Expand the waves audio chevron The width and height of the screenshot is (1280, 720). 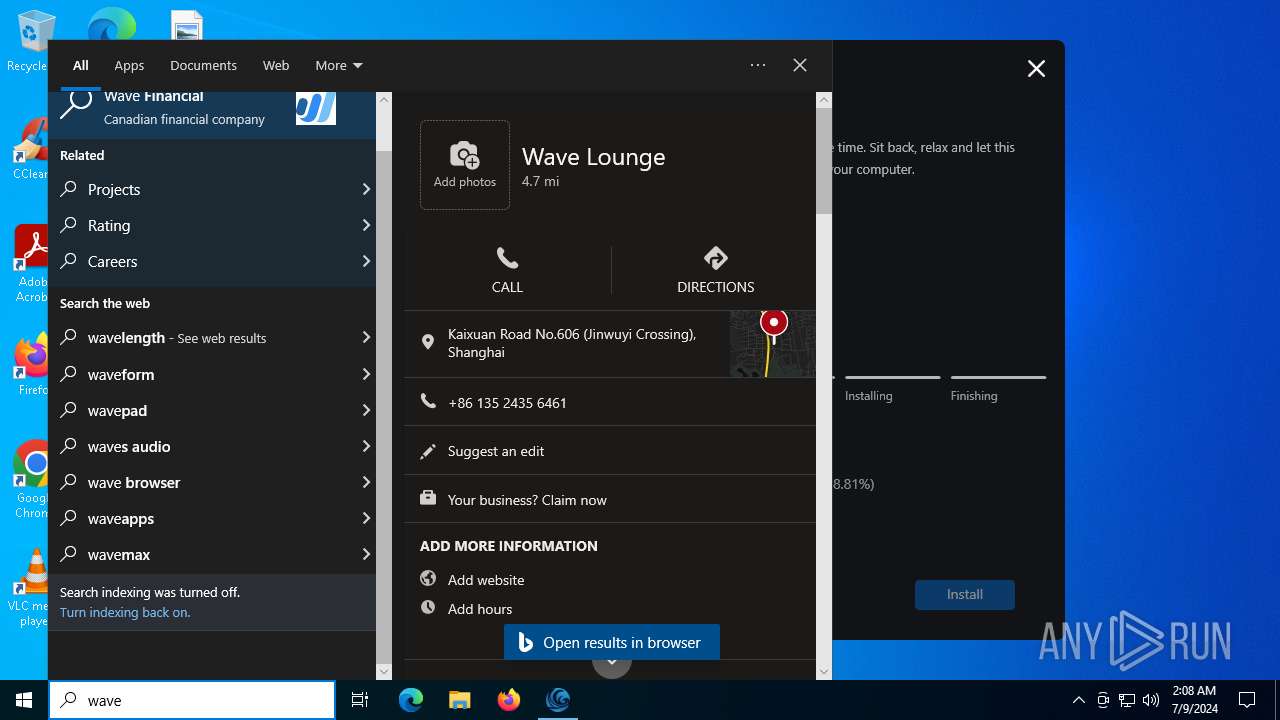click(x=366, y=446)
